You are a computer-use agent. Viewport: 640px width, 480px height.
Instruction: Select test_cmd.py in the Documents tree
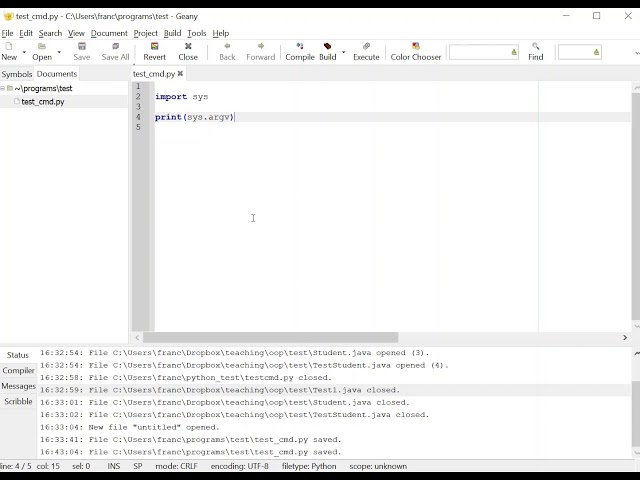click(x=43, y=102)
